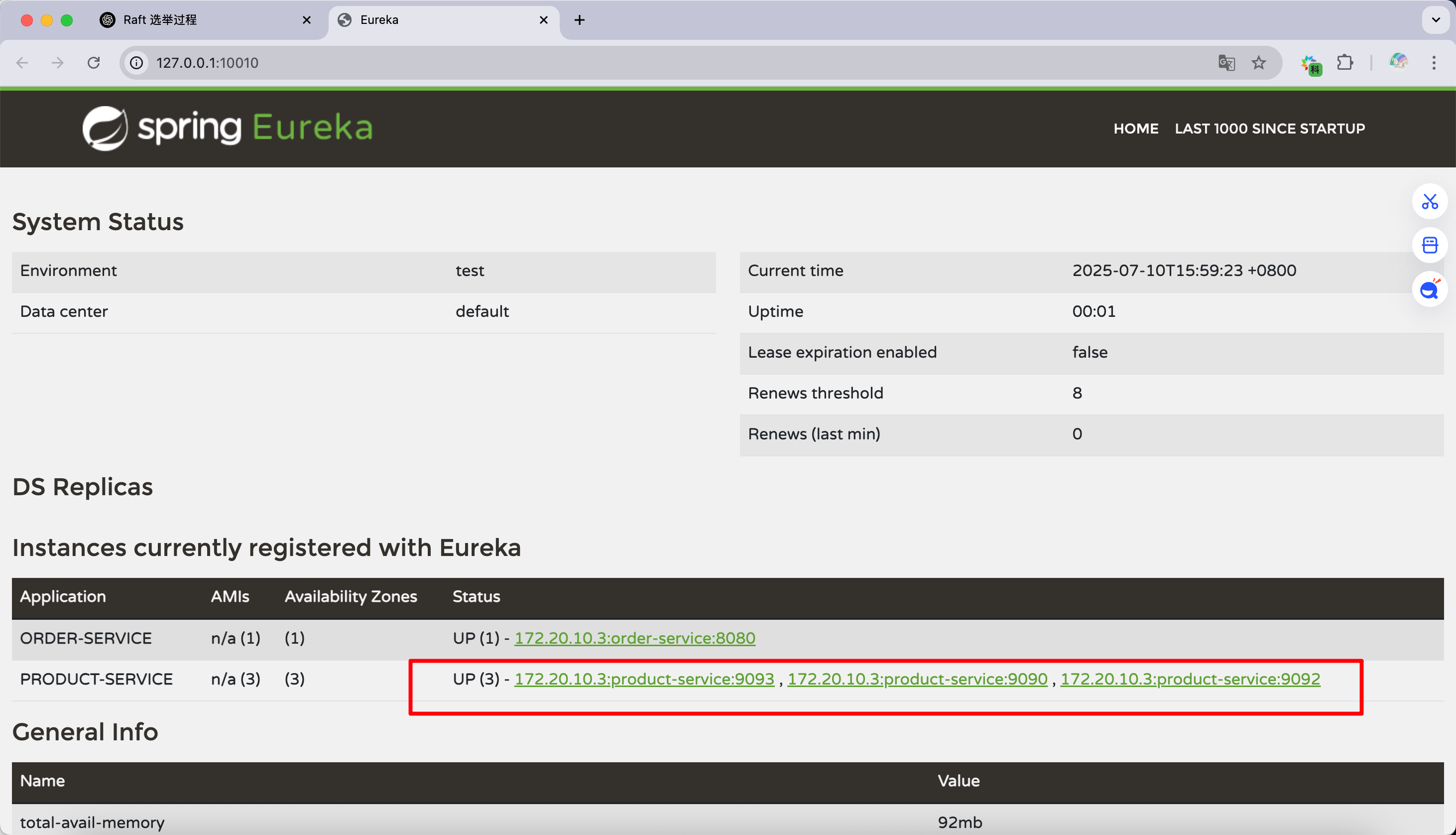Click the General Info Value column header
Image resolution: width=1456 pixels, height=835 pixels.
click(959, 781)
